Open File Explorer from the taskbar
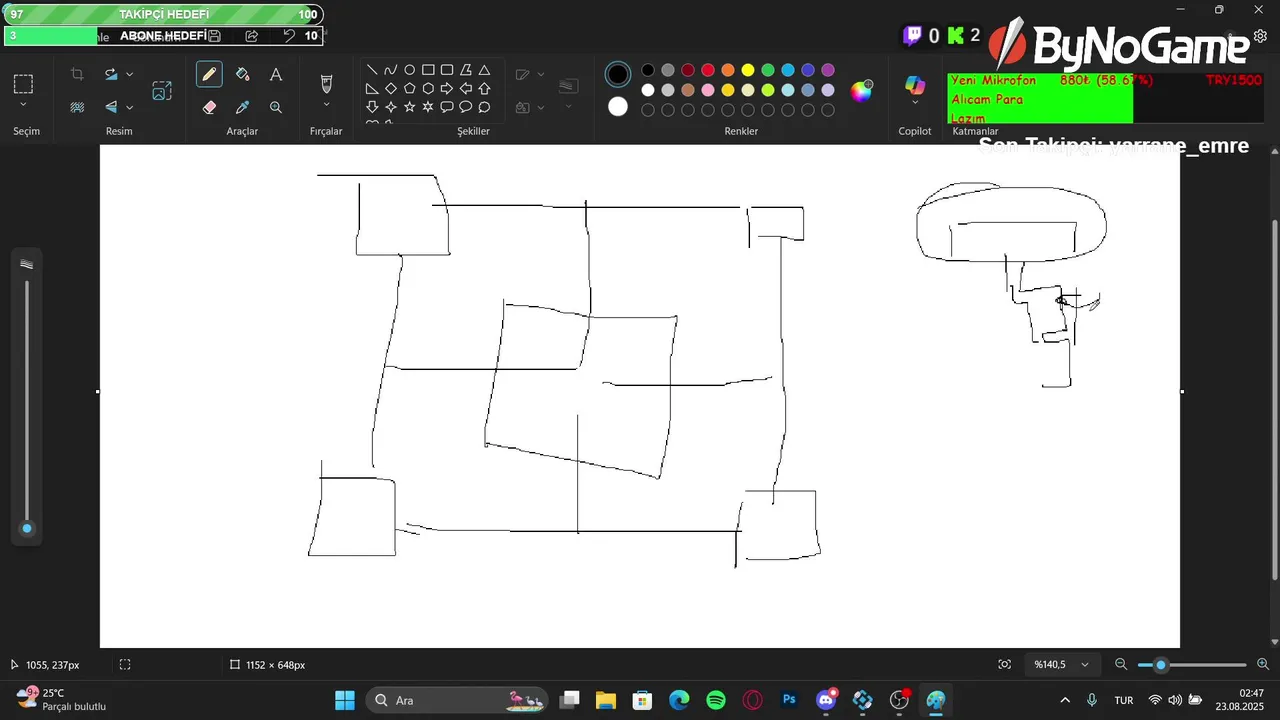Screen dimensions: 1280x720 pyautogui.click(x=605, y=700)
